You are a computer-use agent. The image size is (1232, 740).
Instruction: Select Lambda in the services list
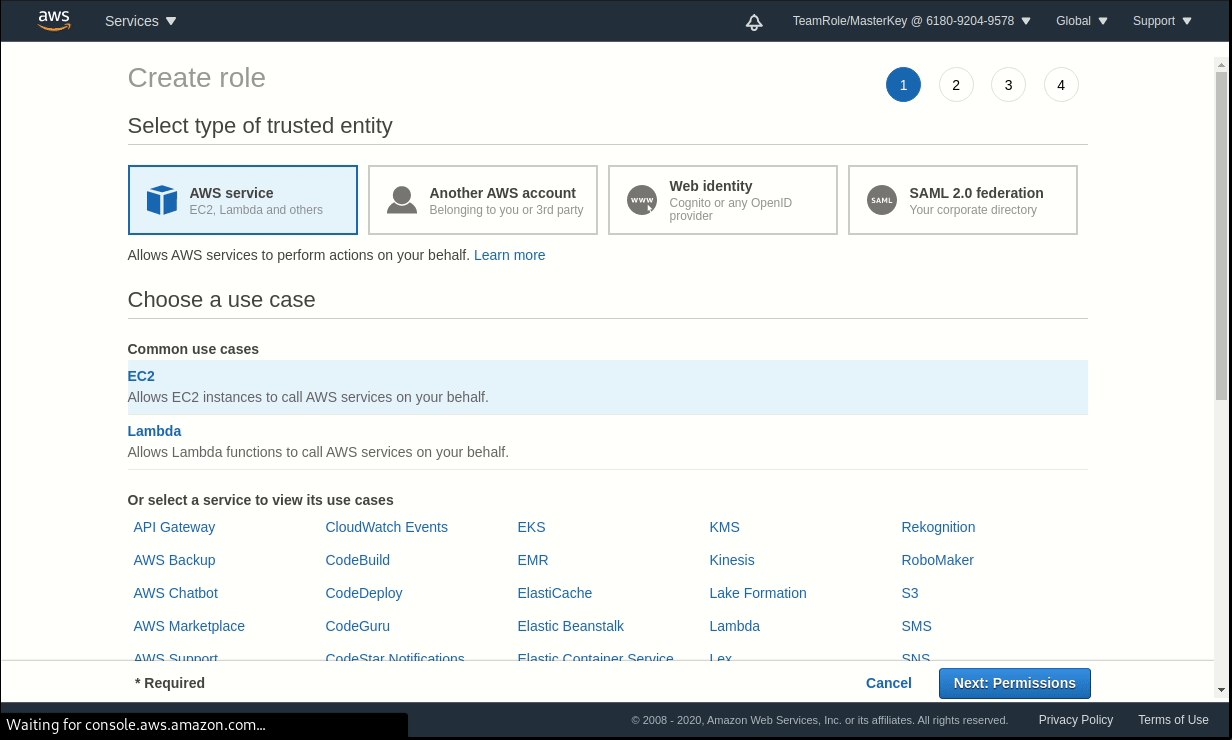[734, 626]
